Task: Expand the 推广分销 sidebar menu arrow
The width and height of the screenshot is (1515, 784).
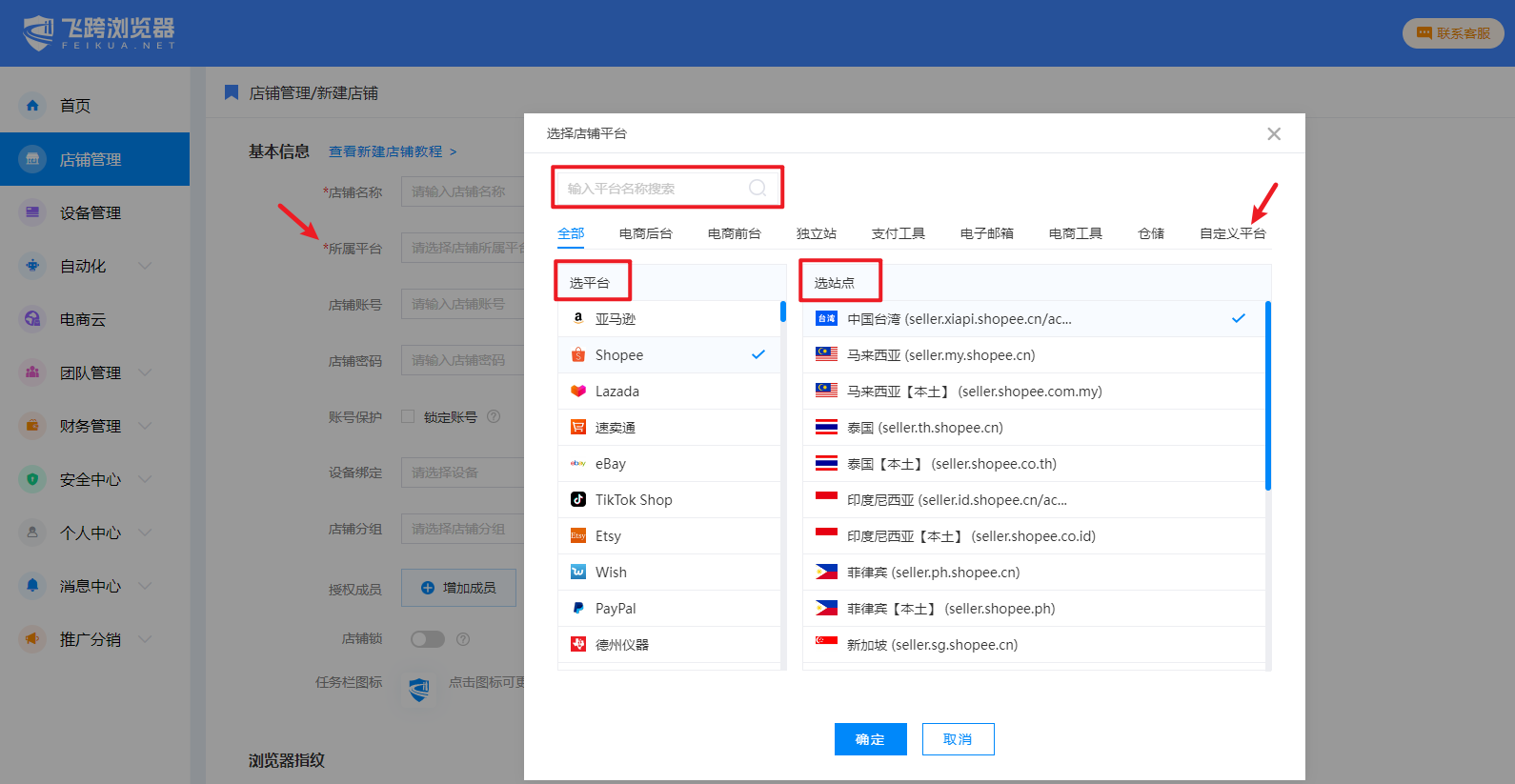Action: point(145,639)
